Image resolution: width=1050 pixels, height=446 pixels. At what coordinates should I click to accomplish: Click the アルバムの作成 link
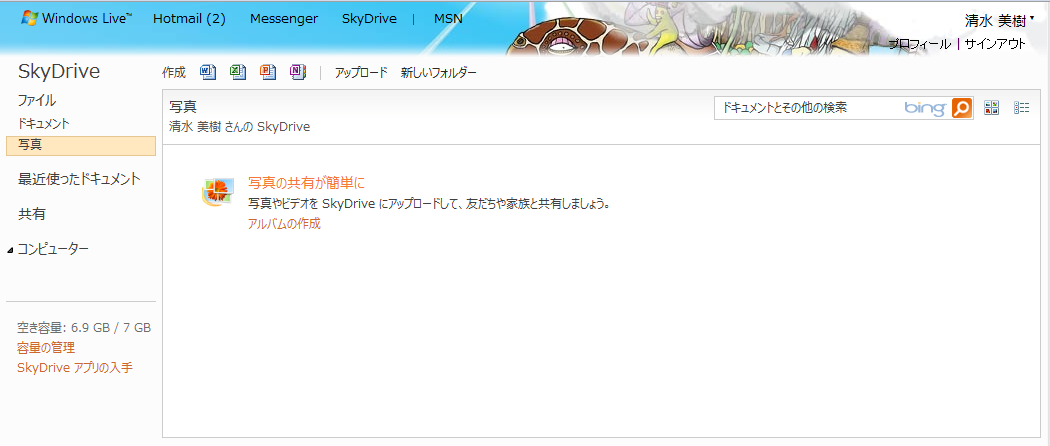284,224
